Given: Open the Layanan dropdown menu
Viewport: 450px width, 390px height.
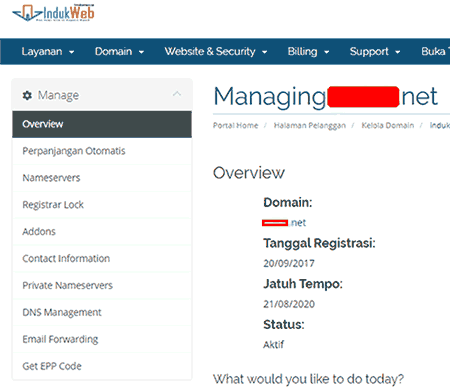Looking at the screenshot, I should (48, 52).
